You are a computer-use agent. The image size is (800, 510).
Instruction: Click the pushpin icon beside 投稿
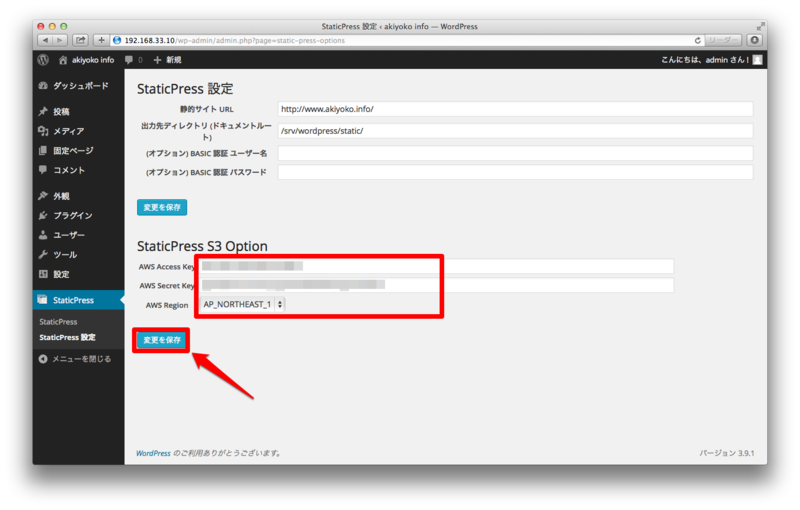[43, 111]
